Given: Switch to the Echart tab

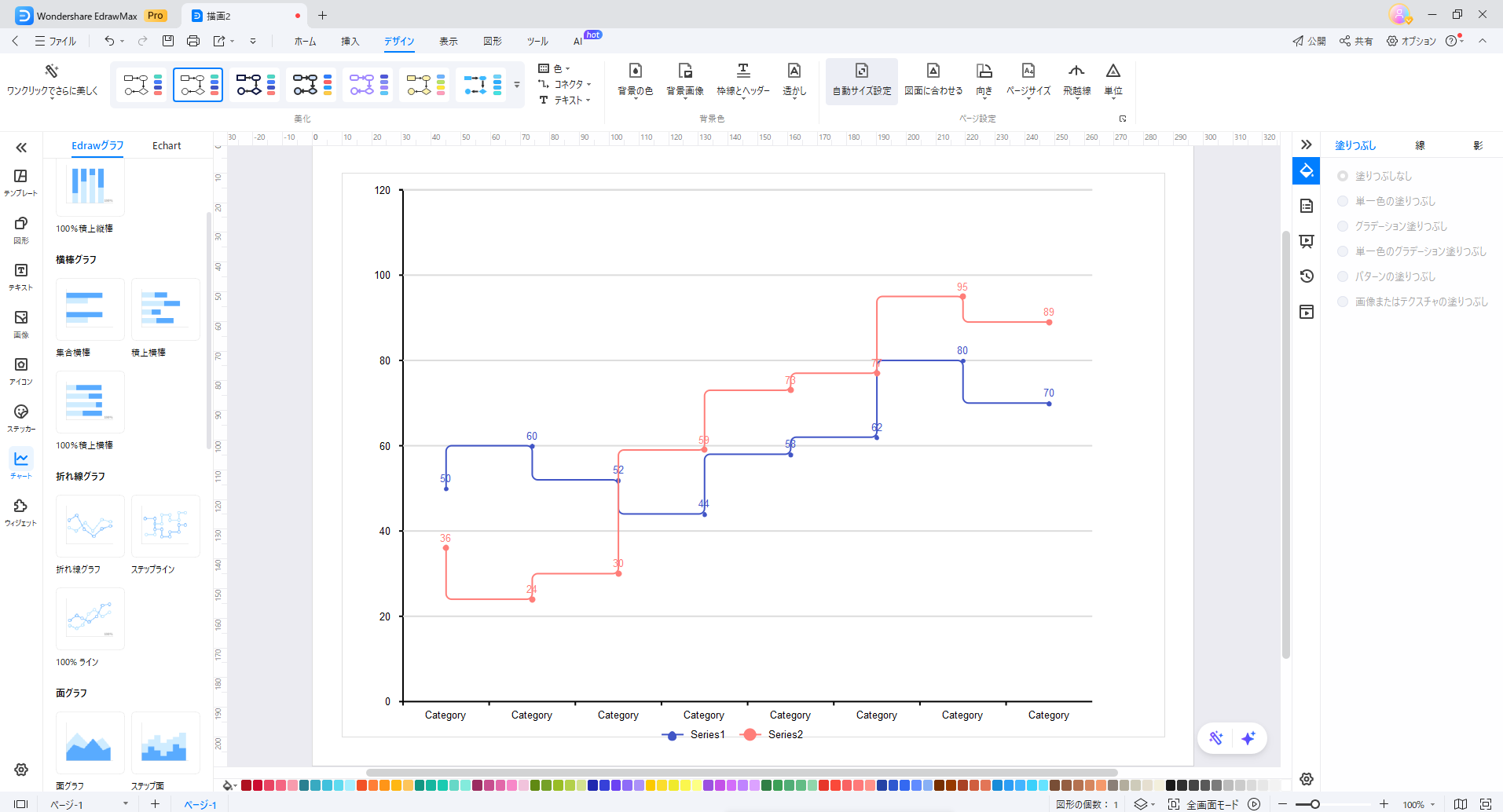Looking at the screenshot, I should (167, 146).
